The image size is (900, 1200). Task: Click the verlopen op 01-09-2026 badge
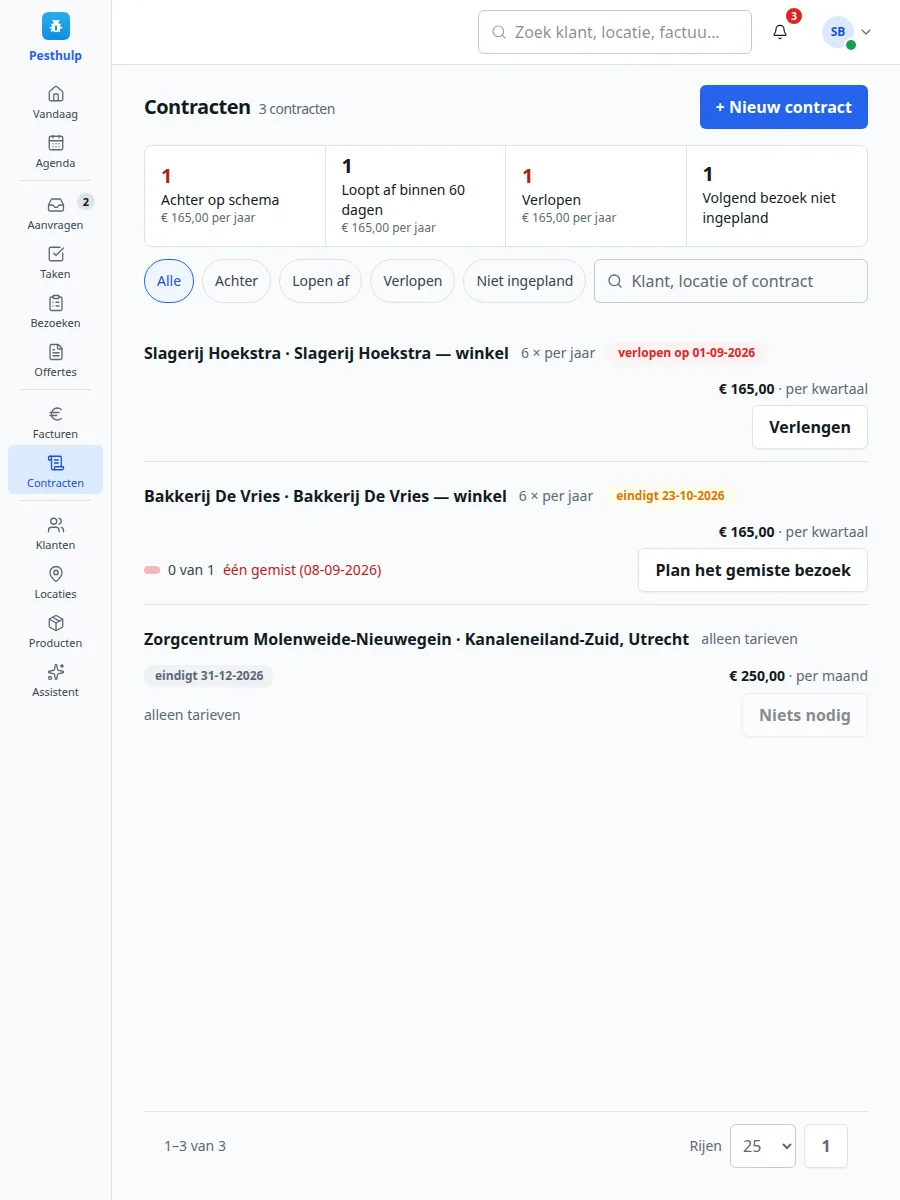point(686,353)
